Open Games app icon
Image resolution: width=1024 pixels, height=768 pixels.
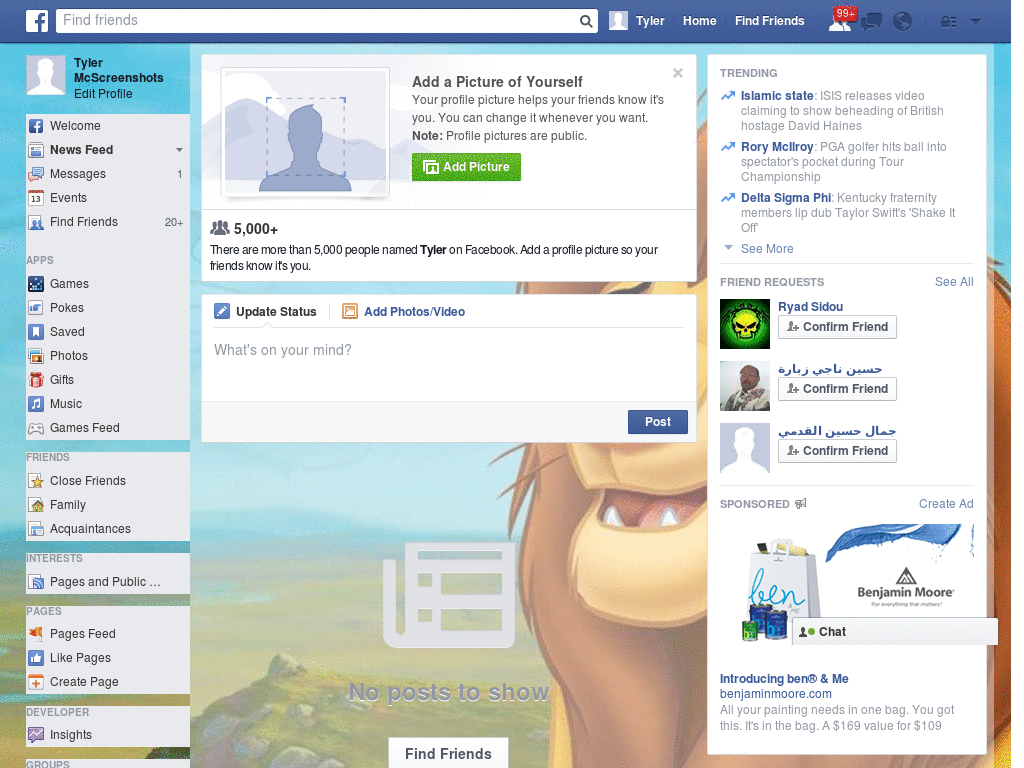coord(36,284)
